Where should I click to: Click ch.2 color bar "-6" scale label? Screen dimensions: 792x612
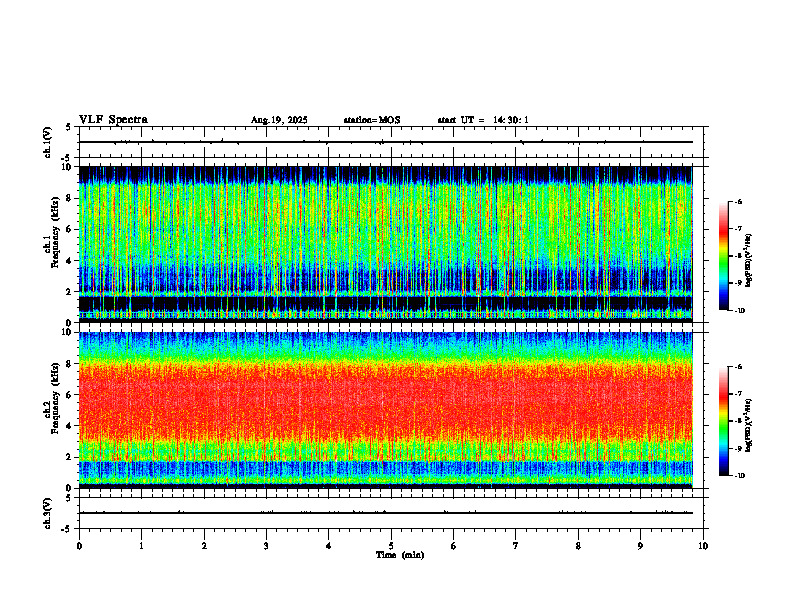[x=738, y=367]
